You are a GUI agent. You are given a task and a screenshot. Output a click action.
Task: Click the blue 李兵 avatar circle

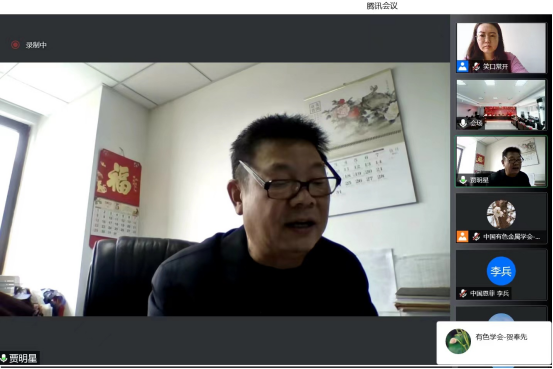click(x=501, y=271)
